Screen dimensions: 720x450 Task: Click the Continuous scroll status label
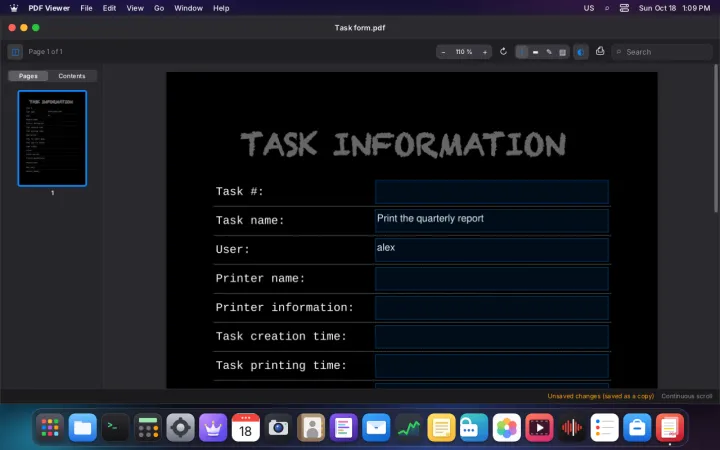coord(686,396)
